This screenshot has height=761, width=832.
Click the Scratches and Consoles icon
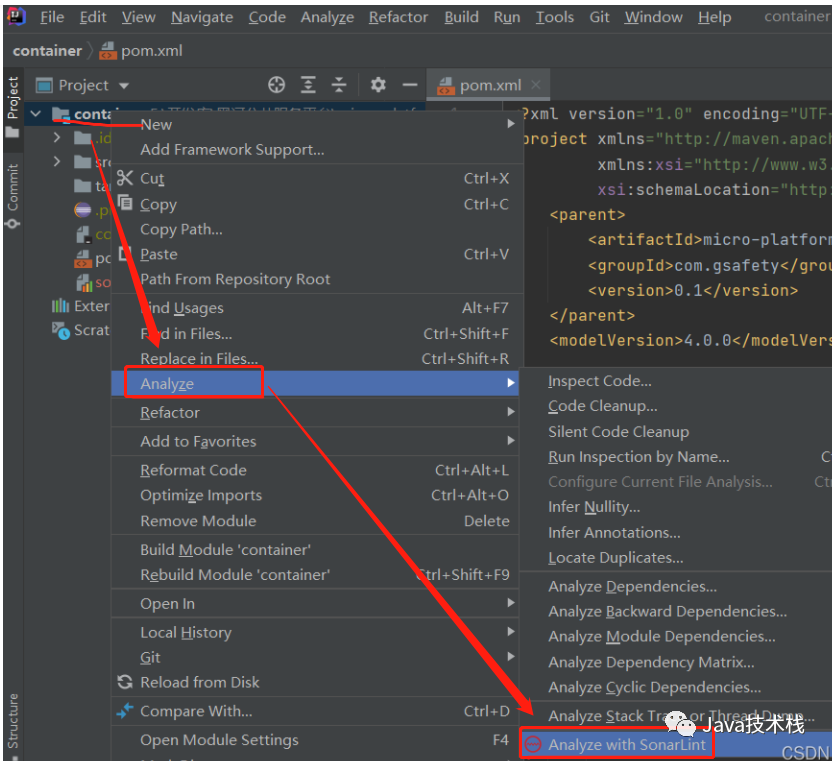pos(60,330)
